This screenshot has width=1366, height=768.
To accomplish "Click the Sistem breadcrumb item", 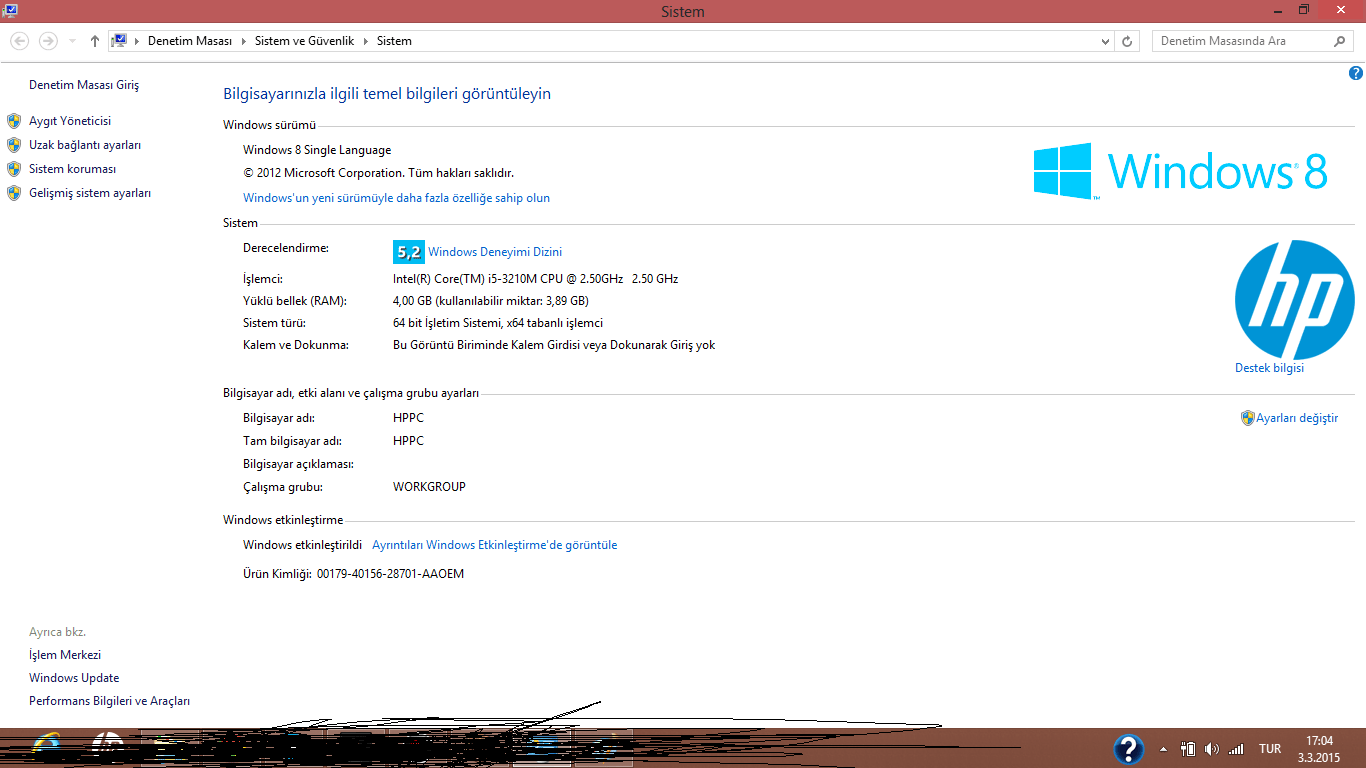I will [x=394, y=41].
